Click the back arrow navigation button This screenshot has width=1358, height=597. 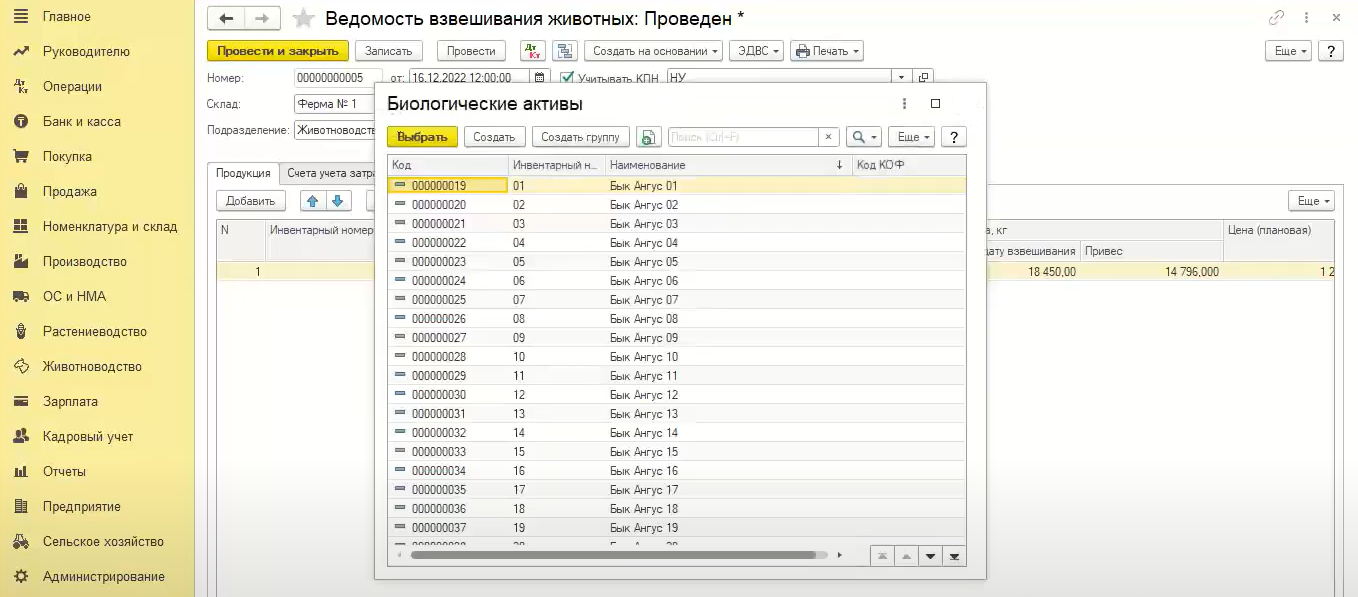point(226,19)
